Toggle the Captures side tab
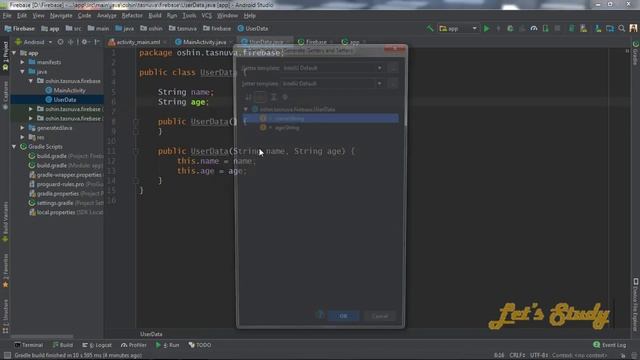This screenshot has height=360, width=640. 5,95
